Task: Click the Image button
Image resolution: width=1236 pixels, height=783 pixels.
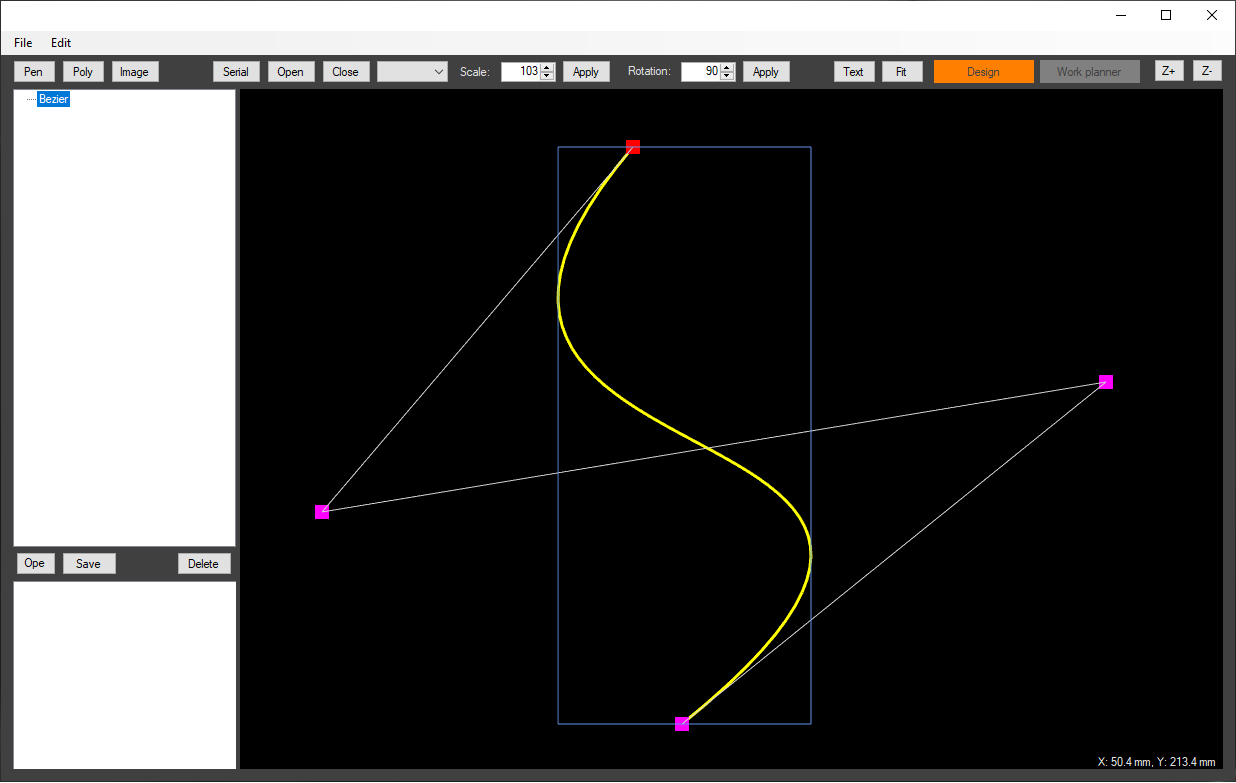Action: 134,71
